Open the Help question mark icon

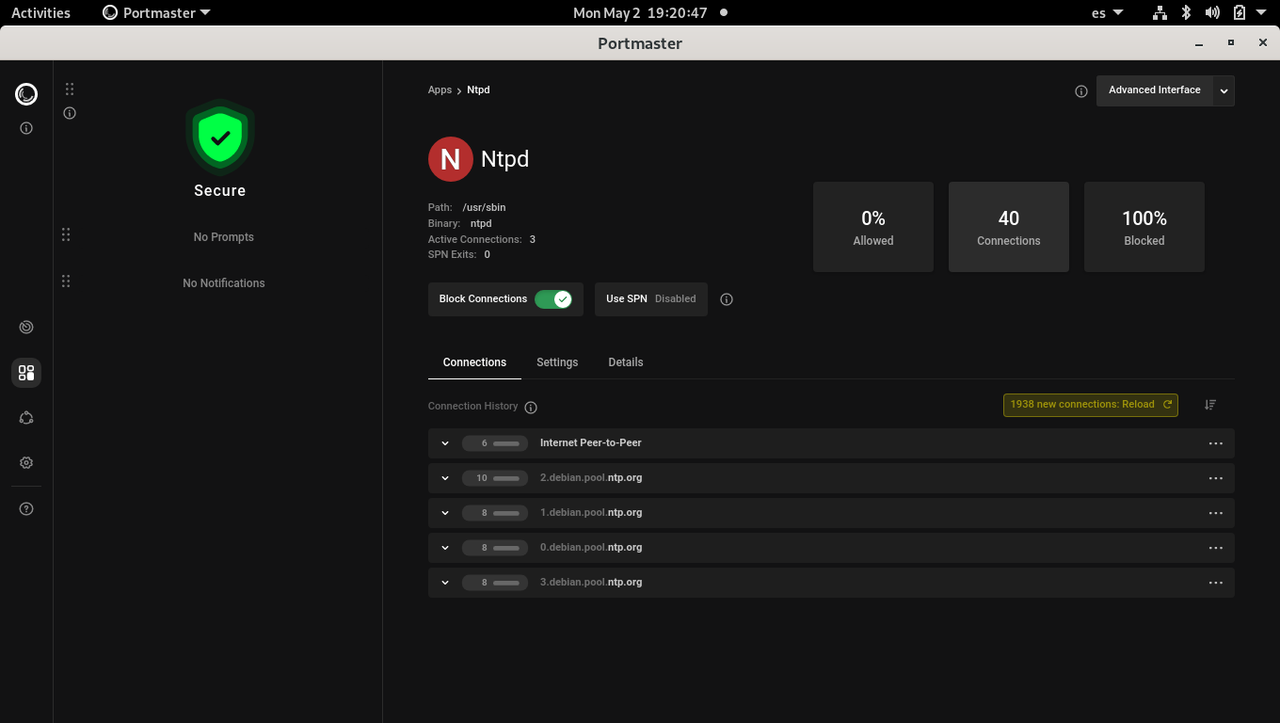(26, 509)
